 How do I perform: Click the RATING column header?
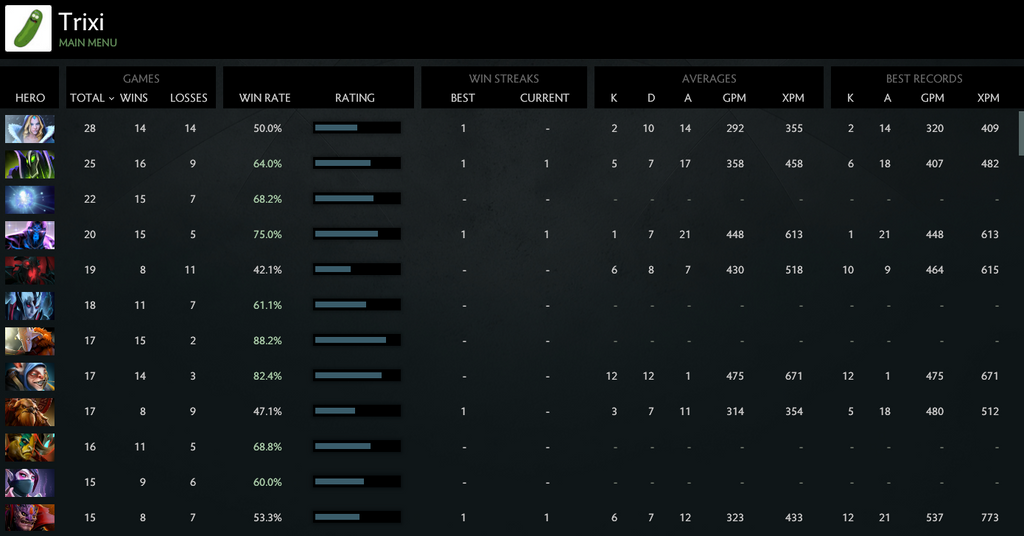point(355,98)
